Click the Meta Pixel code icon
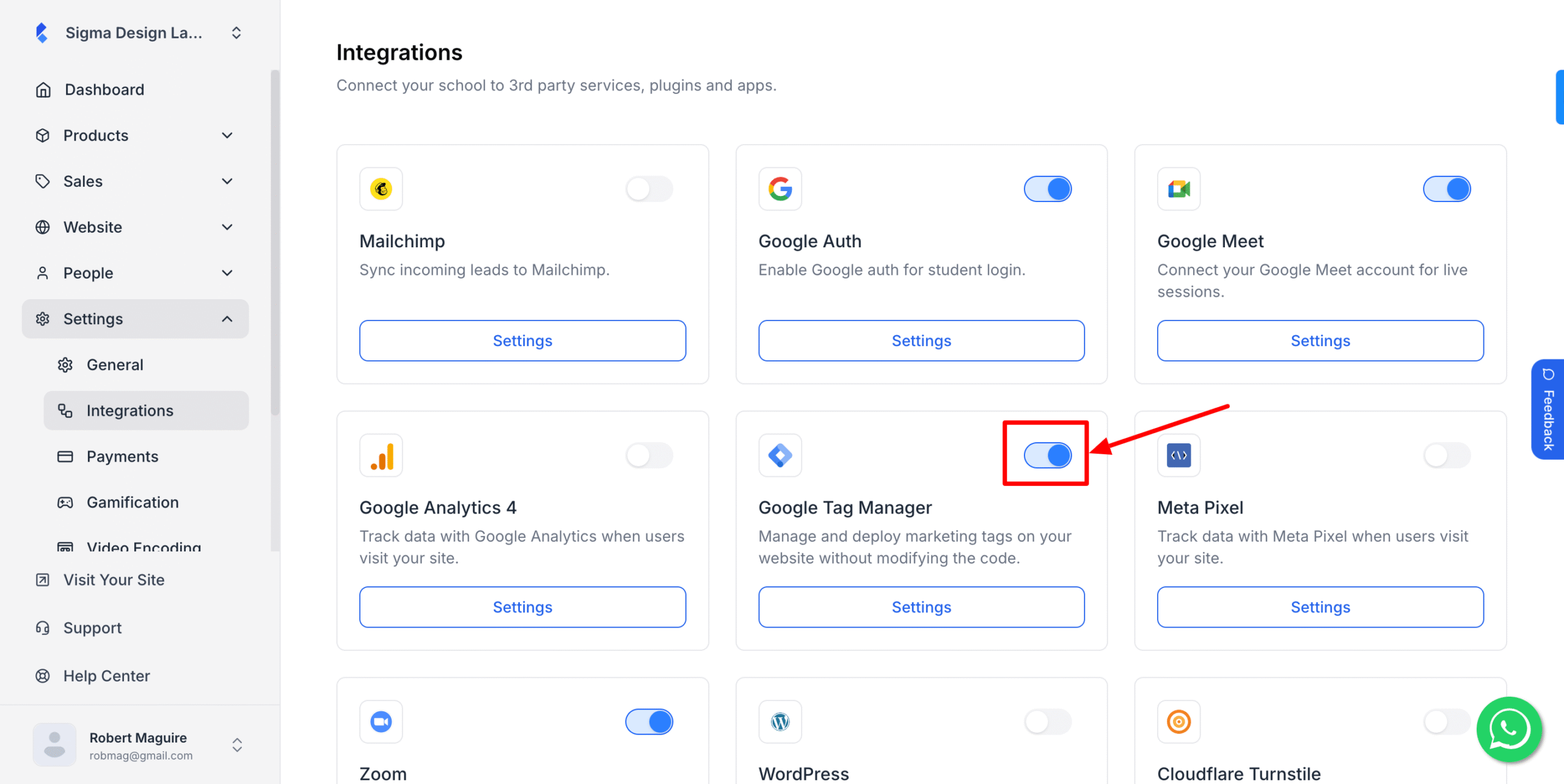The width and height of the screenshot is (1564, 784). pyautogui.click(x=1178, y=455)
